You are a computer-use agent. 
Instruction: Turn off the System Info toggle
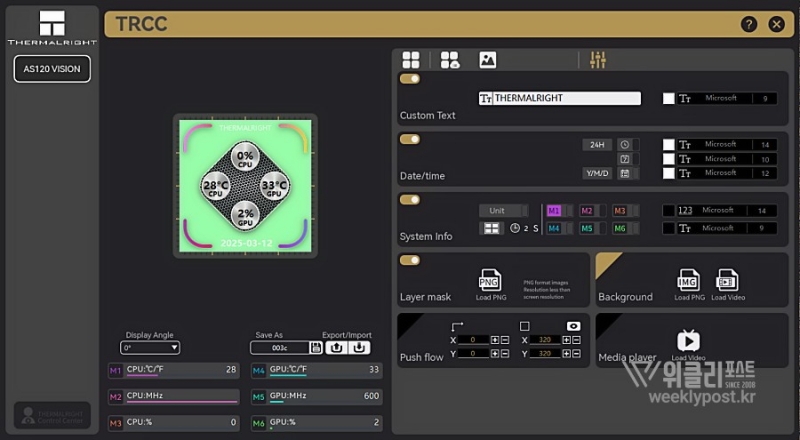coord(409,200)
